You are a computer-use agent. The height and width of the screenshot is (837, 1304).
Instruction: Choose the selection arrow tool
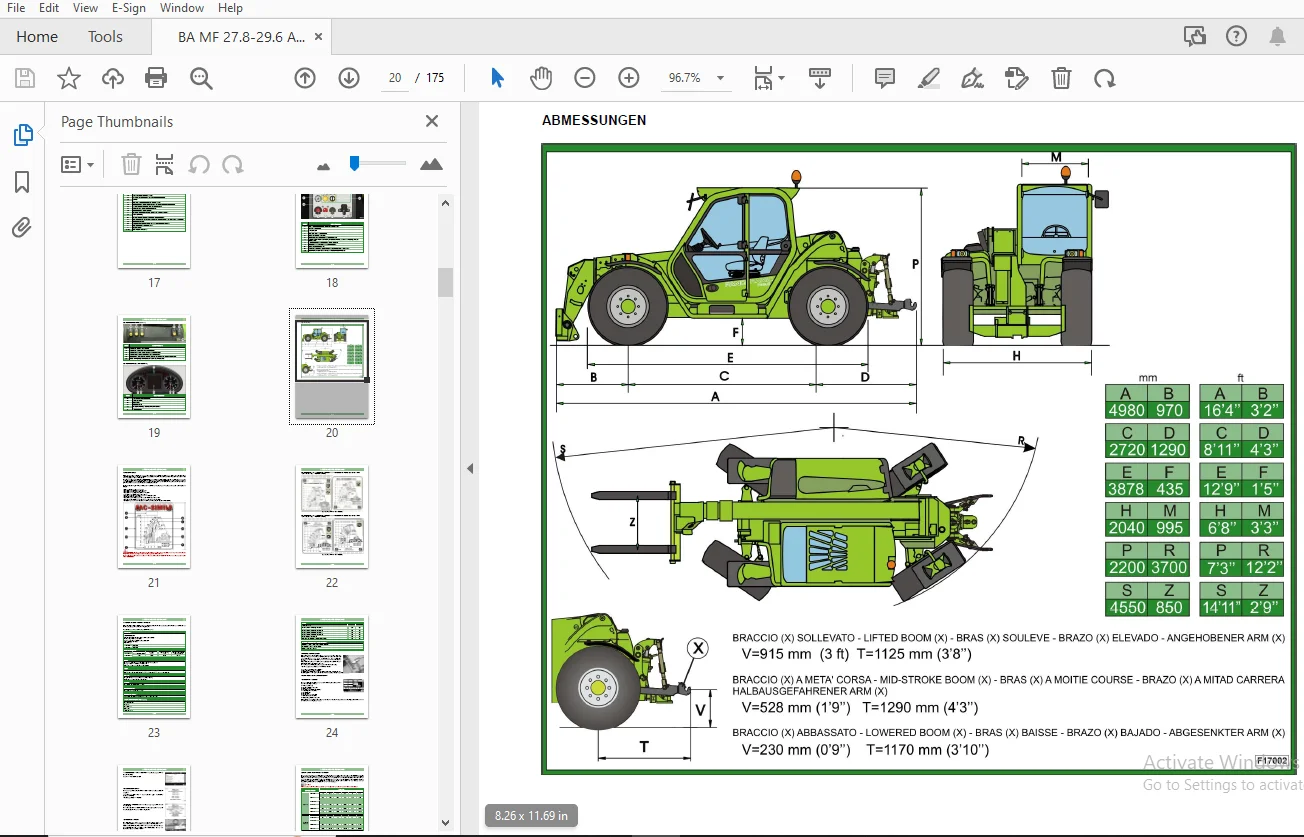point(497,78)
